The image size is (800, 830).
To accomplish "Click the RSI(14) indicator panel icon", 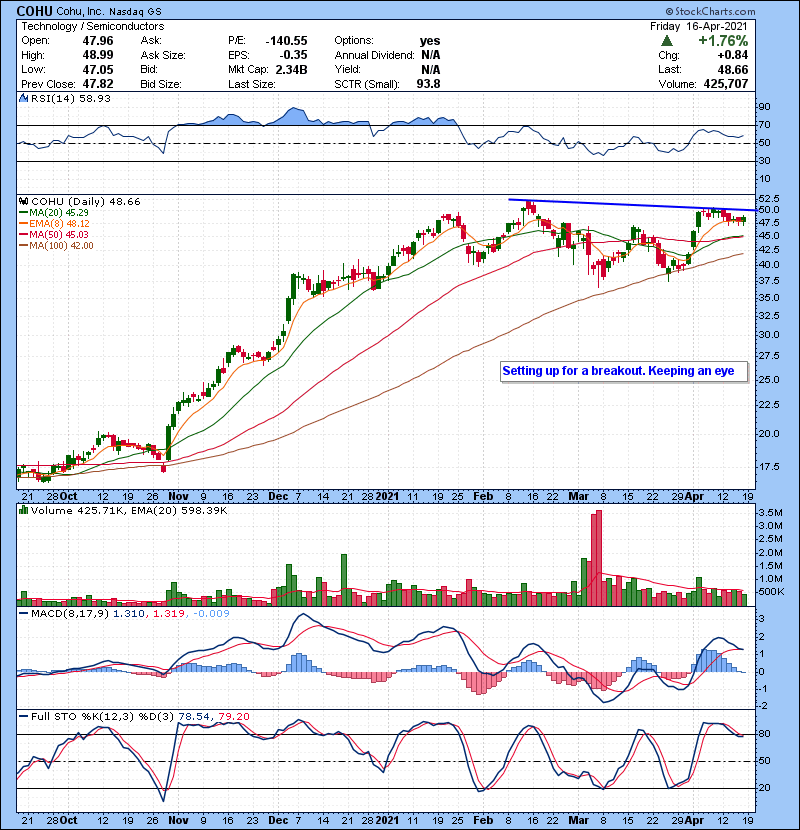I will pyautogui.click(x=23, y=98).
